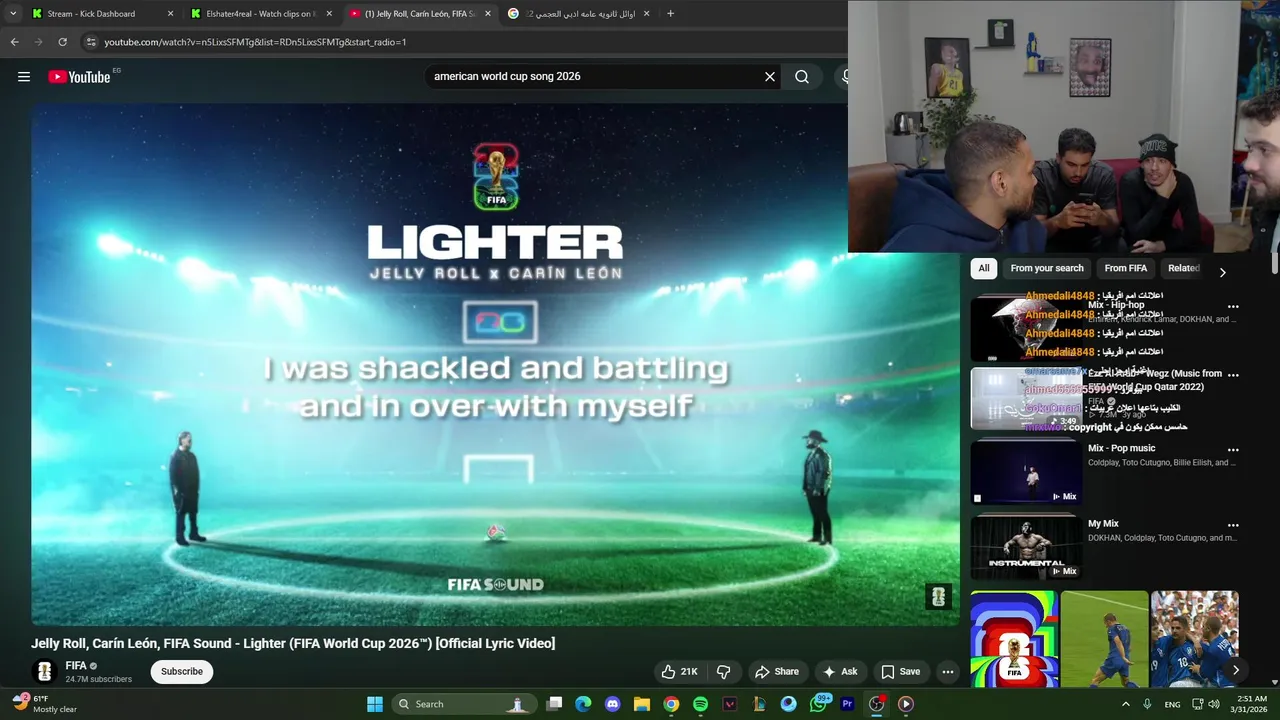
Task: Open the Ask AI button
Action: click(x=840, y=672)
